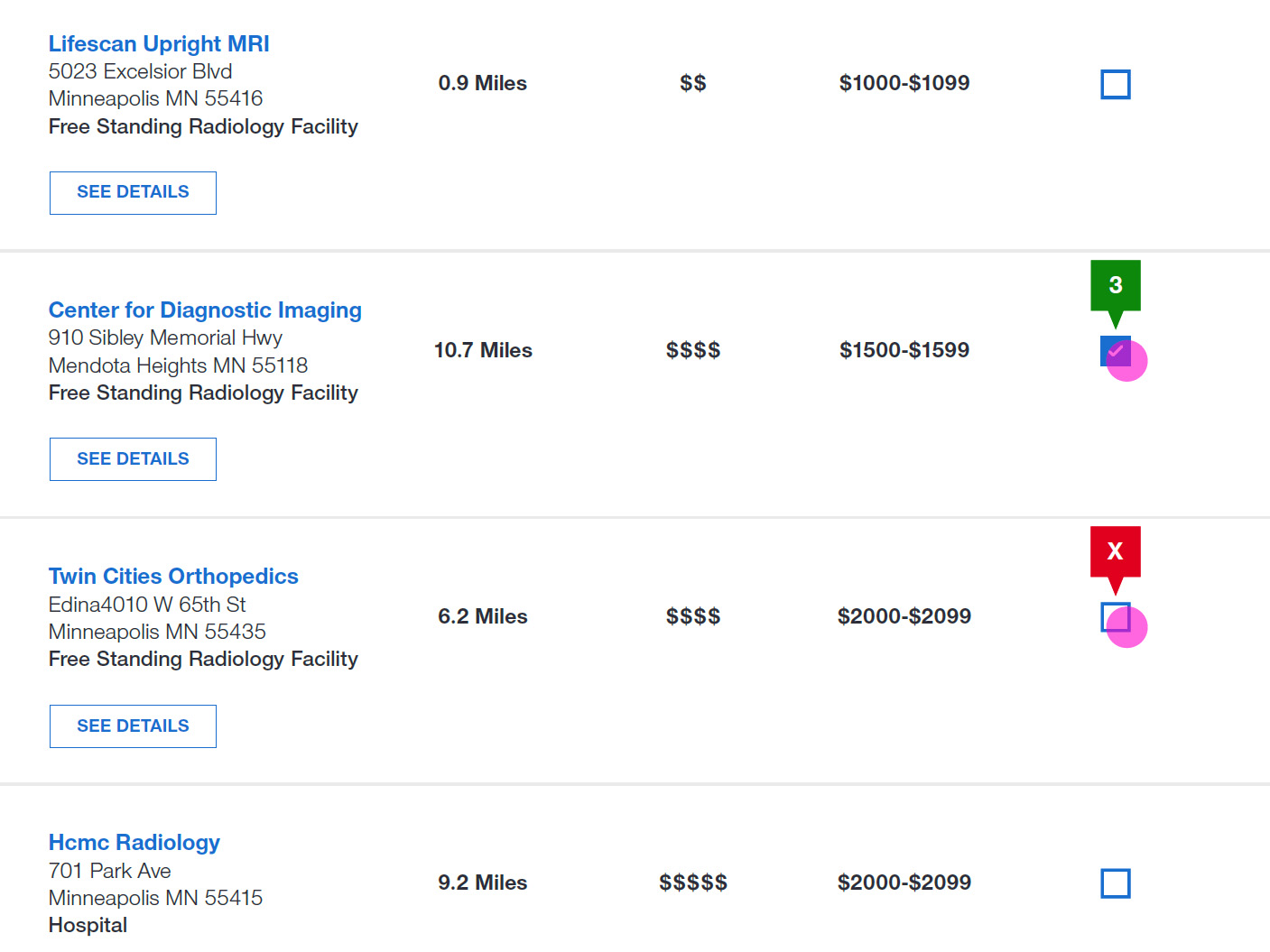Uncheck the Center for Diagnostic Imaging checkbox
The image size is (1270, 952).
(1116, 350)
